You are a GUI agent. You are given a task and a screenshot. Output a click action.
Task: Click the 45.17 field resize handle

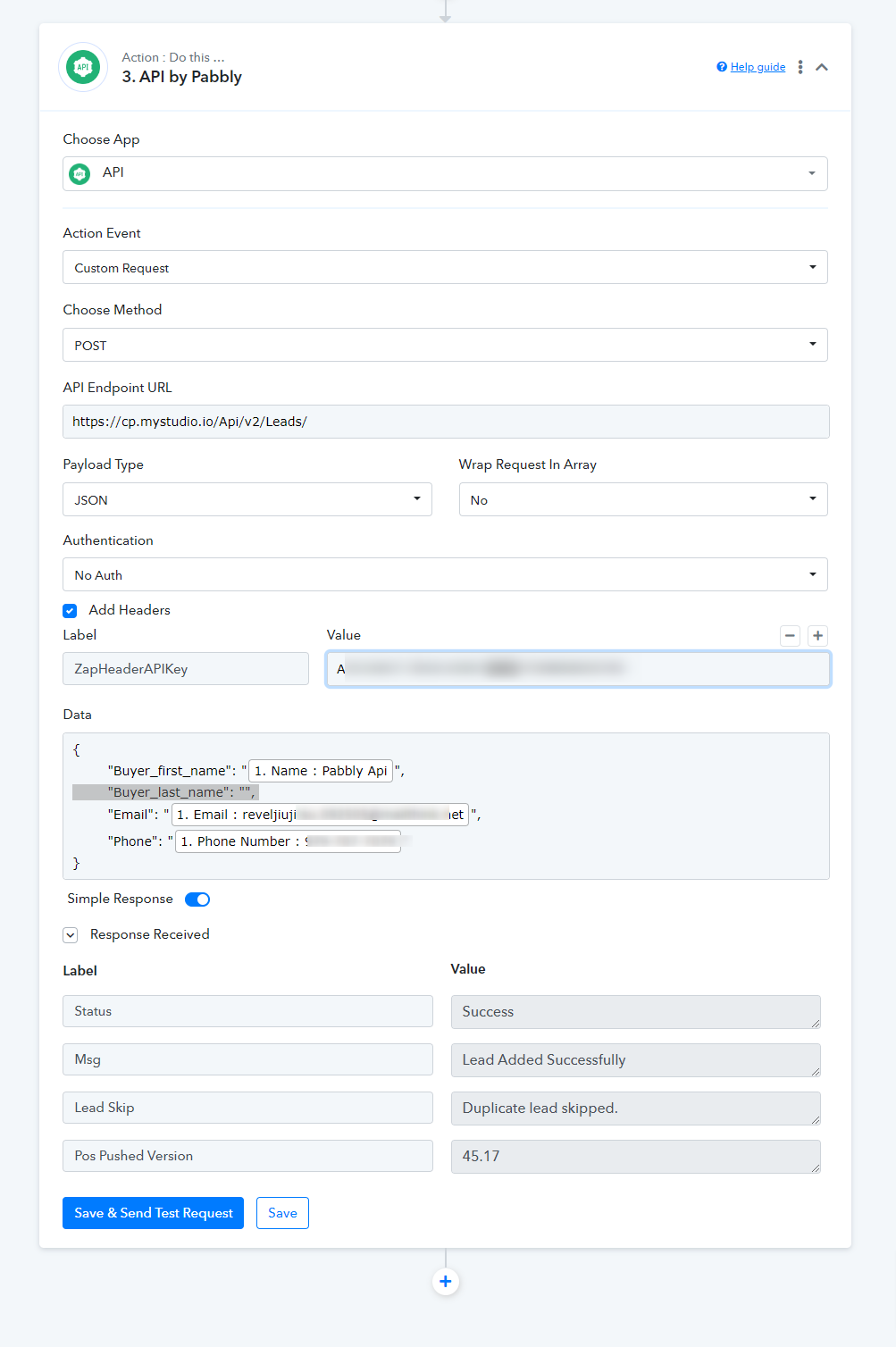pos(816,1168)
